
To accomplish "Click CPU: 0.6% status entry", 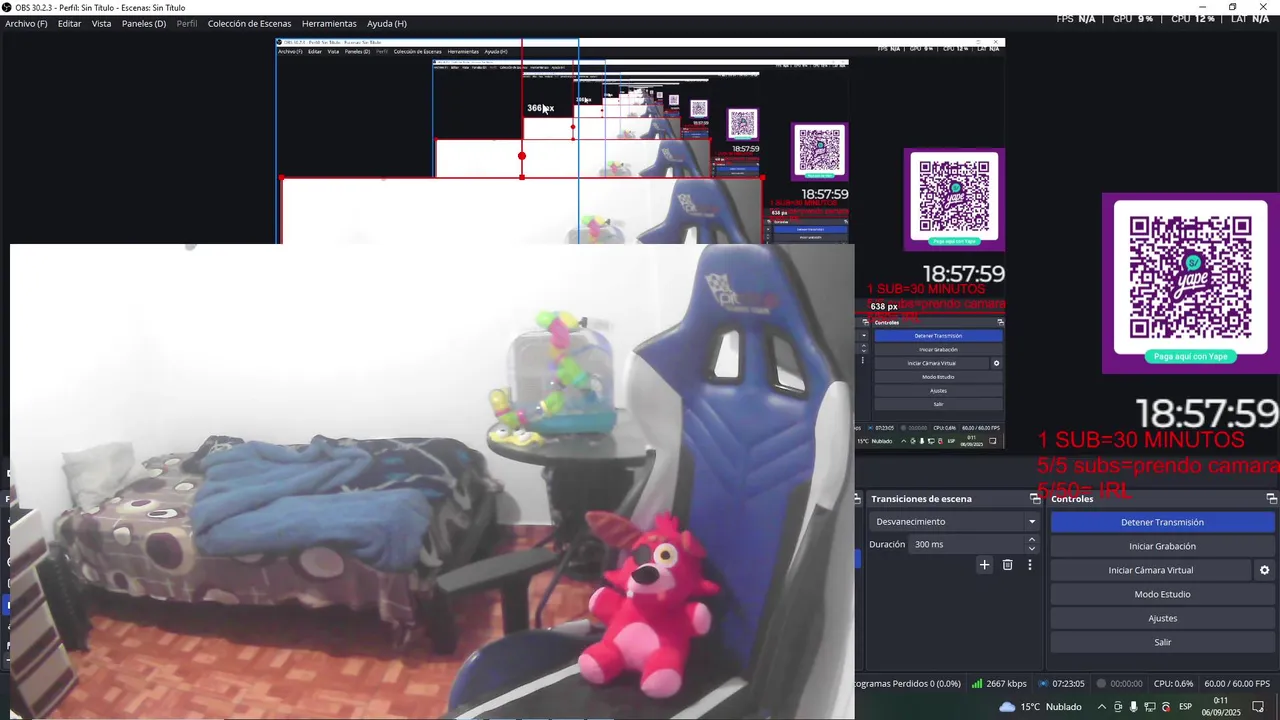I will 1173,684.
